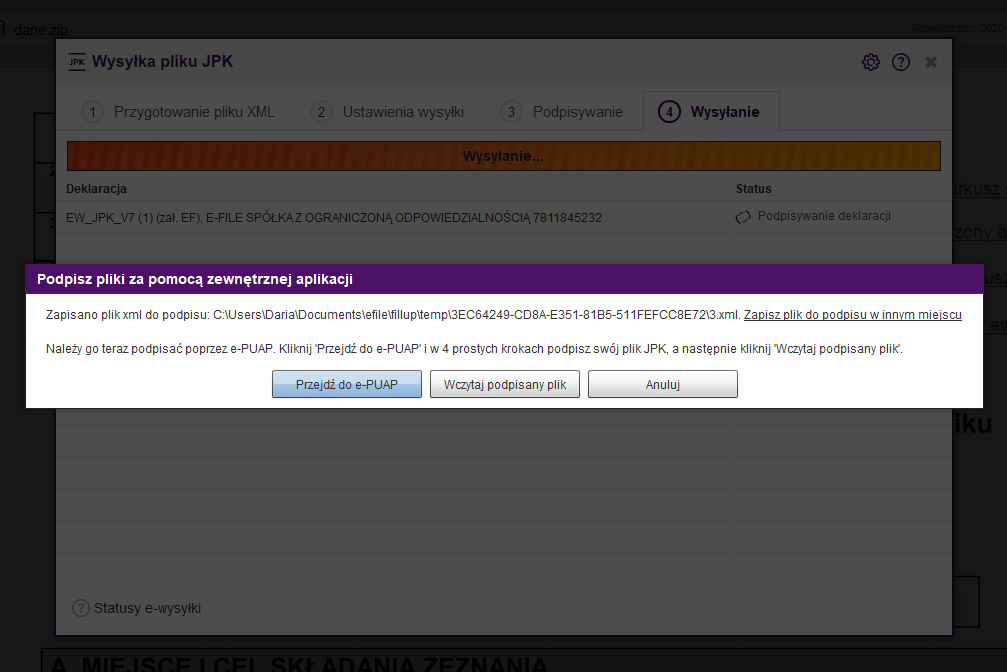
Task: Click the Deklaracja column header
Action: tap(96, 189)
